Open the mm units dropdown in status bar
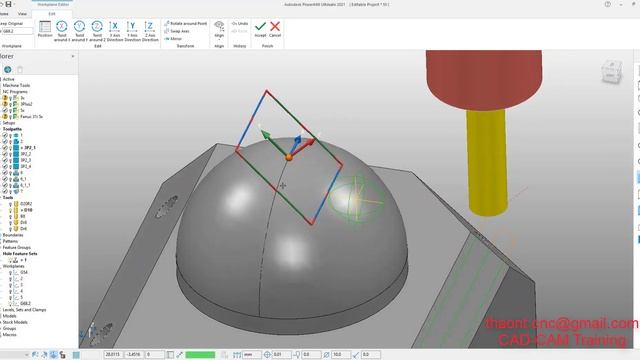 (x=253, y=355)
